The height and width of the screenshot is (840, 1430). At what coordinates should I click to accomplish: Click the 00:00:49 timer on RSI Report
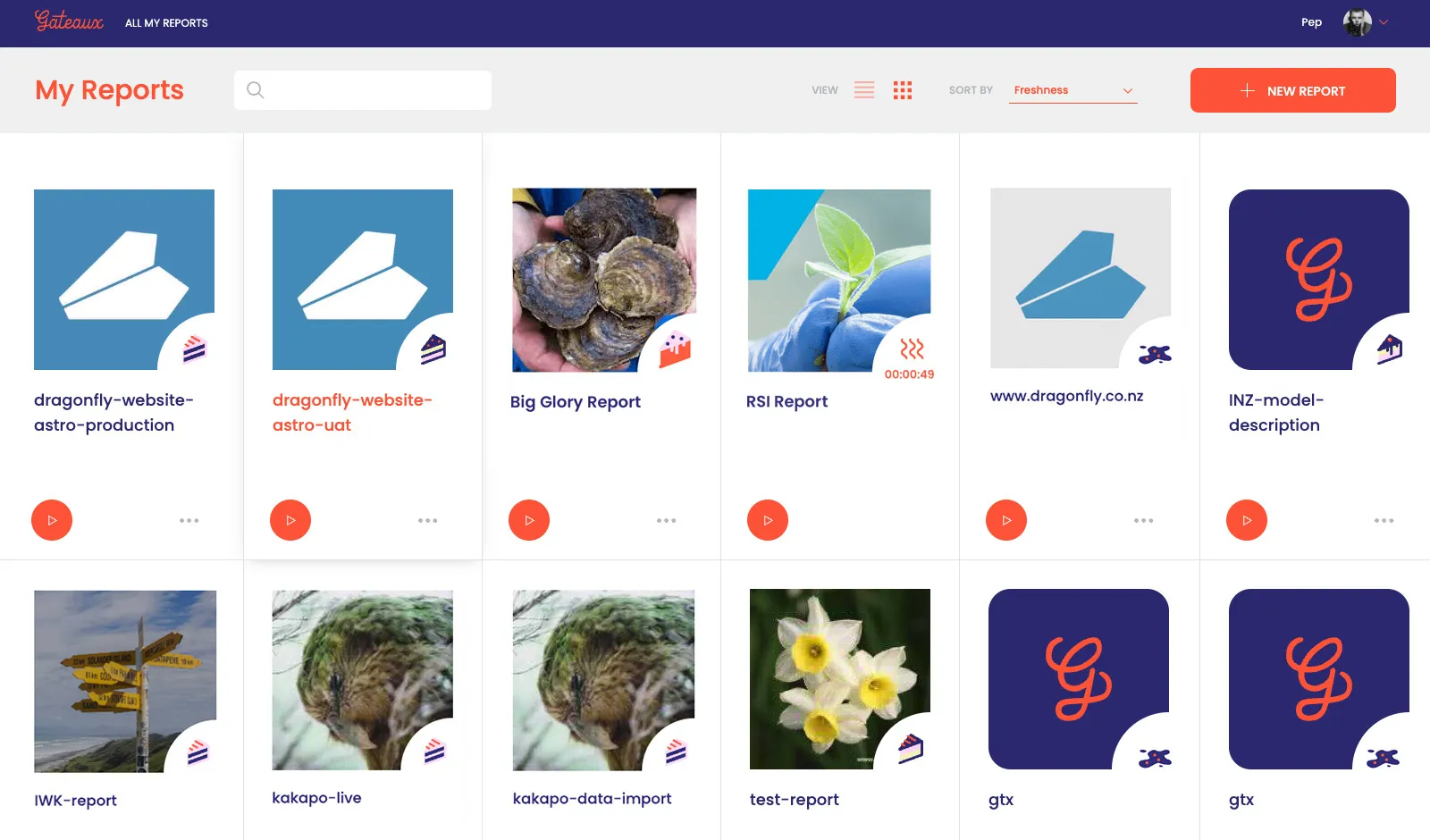click(x=910, y=374)
